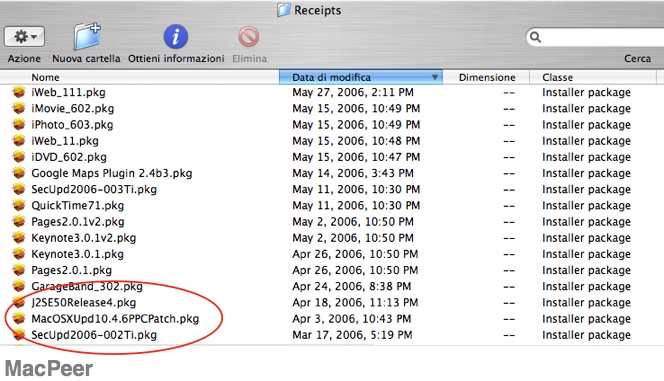Click date May 27, 2006, 2:11 PM
The height and width of the screenshot is (381, 664).
coord(353,92)
